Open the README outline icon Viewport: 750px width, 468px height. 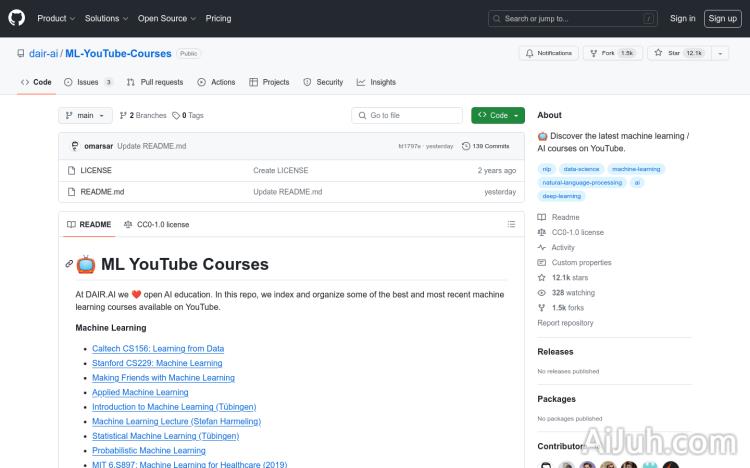click(x=511, y=224)
